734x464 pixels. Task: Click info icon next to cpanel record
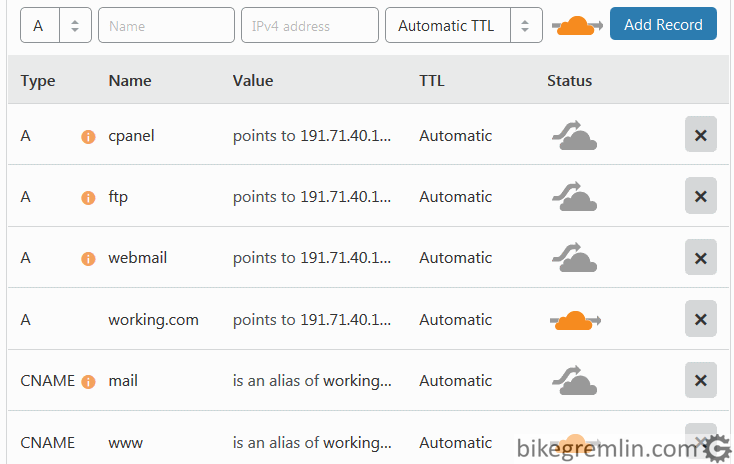[88, 137]
